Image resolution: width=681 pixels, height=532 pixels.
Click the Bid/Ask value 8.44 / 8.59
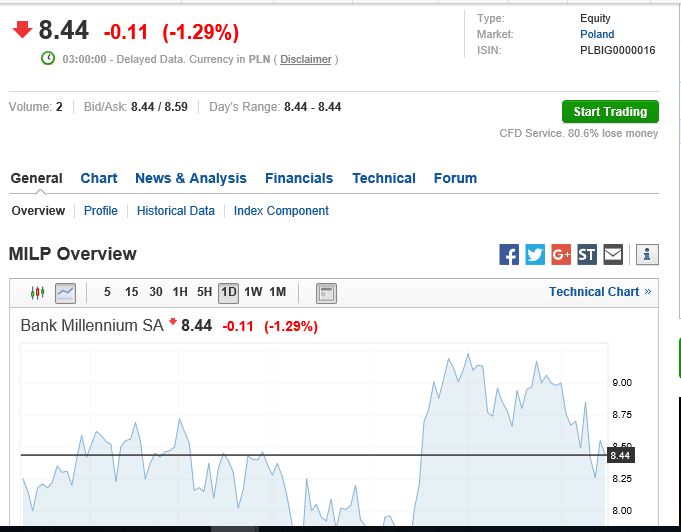pyautogui.click(x=159, y=107)
